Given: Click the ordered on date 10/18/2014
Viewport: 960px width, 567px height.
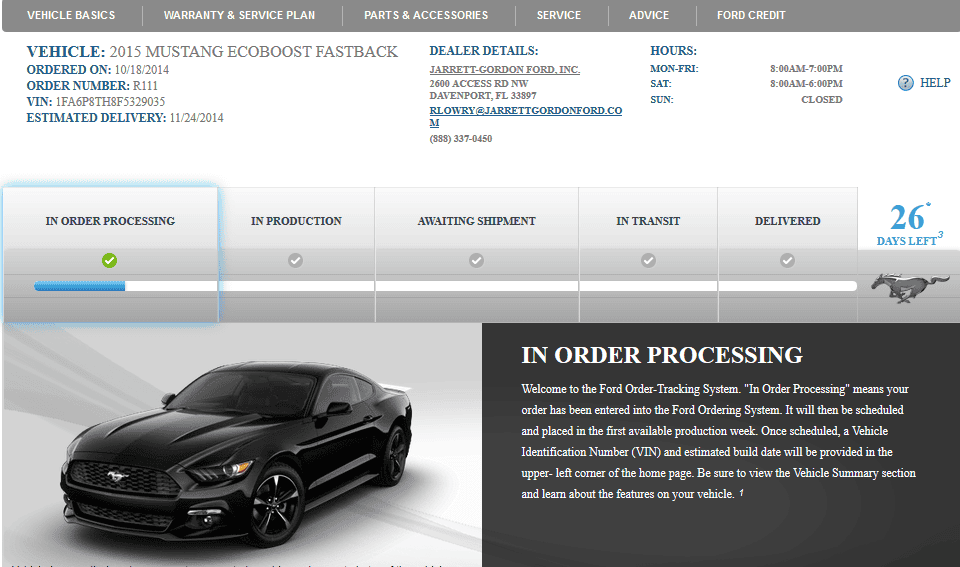Looking at the screenshot, I should pyautogui.click(x=141, y=70).
